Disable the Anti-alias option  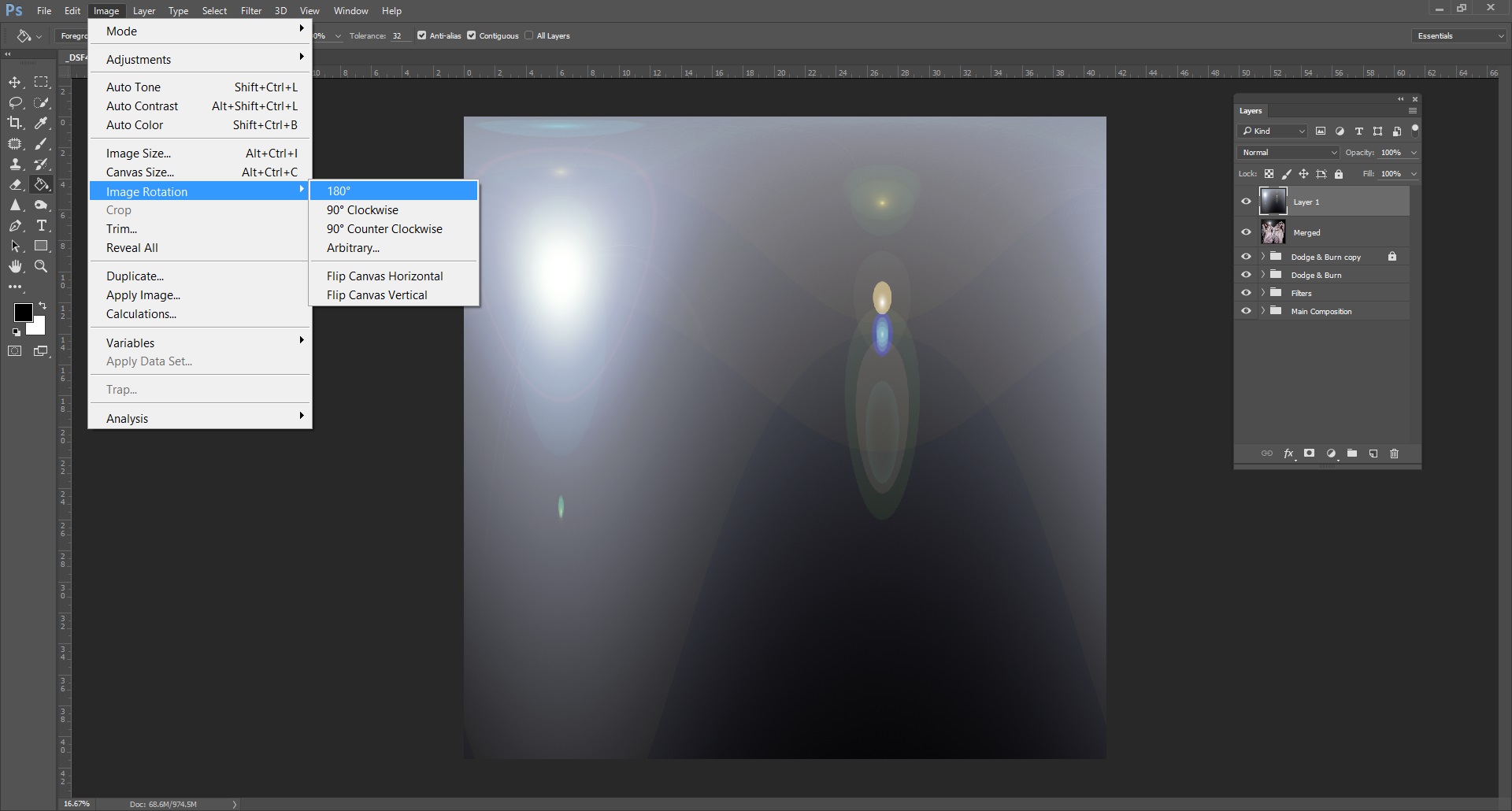[422, 35]
